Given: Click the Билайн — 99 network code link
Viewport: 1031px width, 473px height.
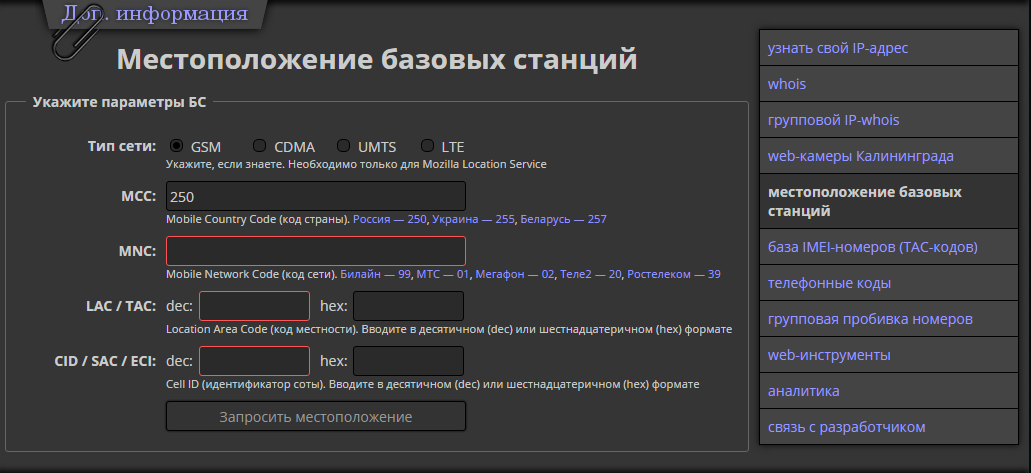Looking at the screenshot, I should tap(376, 274).
